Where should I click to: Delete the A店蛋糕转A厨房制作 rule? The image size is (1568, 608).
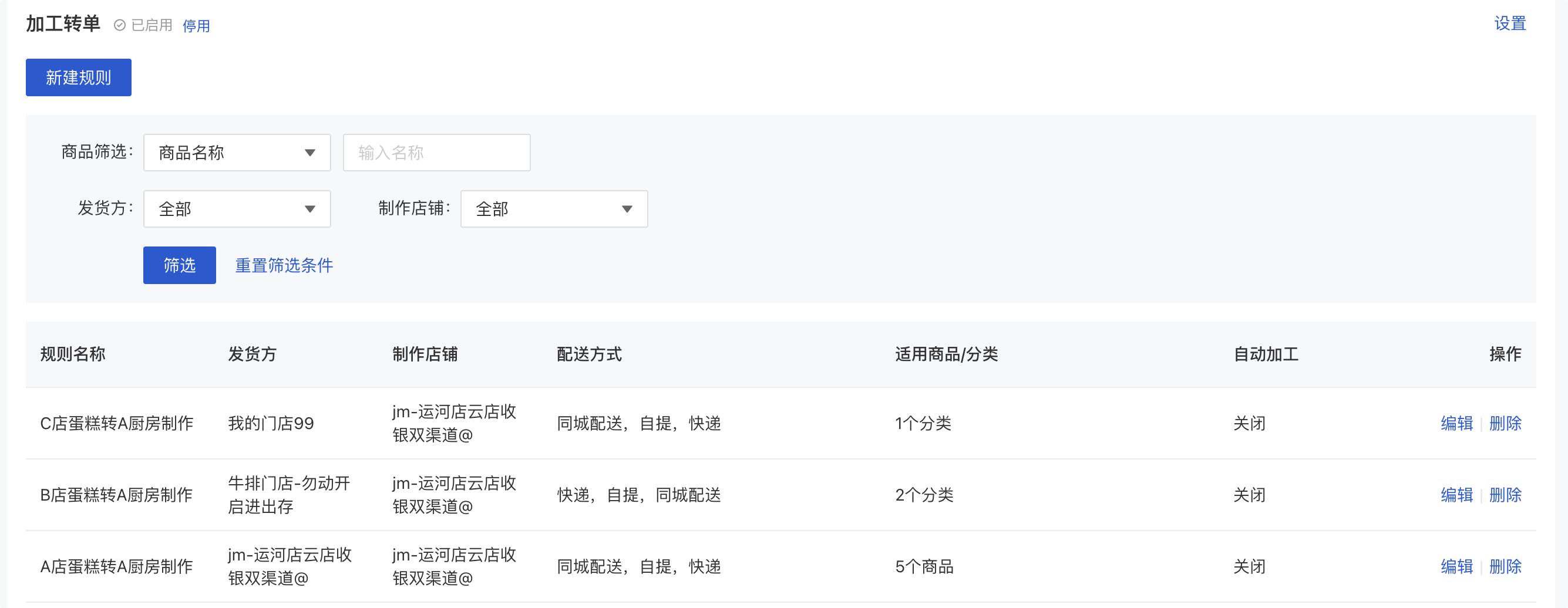[x=1505, y=567]
